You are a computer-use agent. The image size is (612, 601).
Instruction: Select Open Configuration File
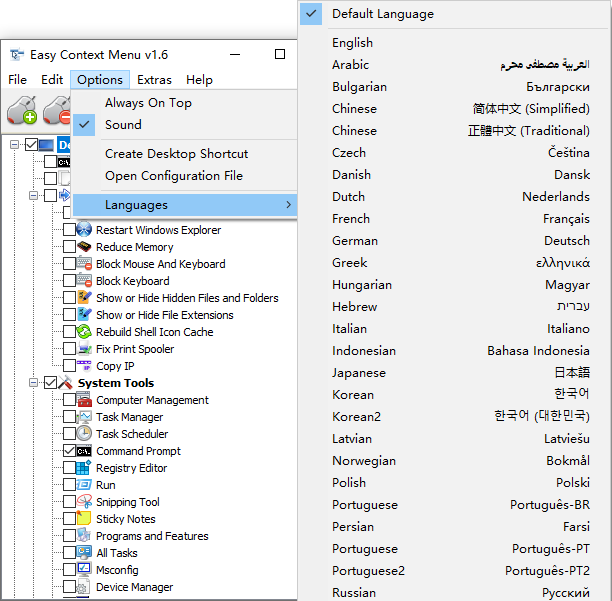185,176
